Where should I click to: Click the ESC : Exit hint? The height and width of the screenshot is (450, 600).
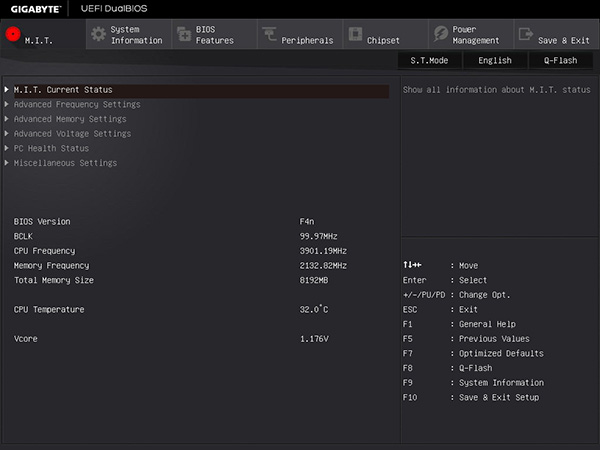[440, 309]
